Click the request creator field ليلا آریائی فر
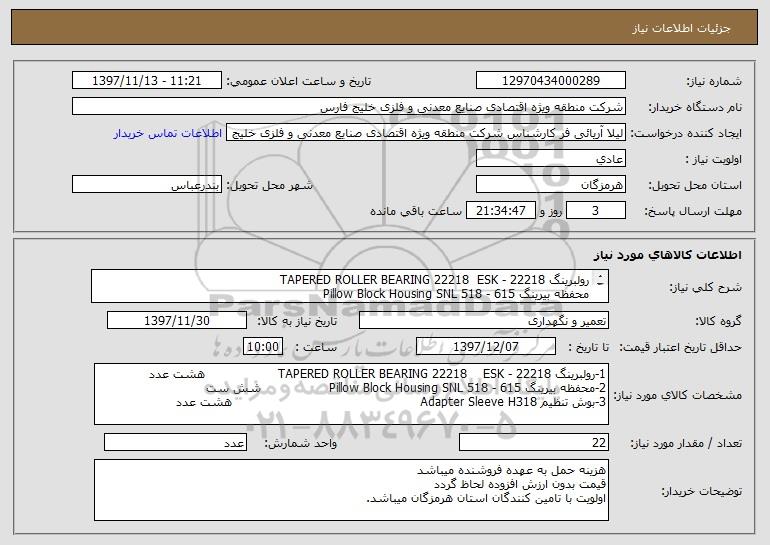Screen dimensions: 770x545 (x=426, y=133)
